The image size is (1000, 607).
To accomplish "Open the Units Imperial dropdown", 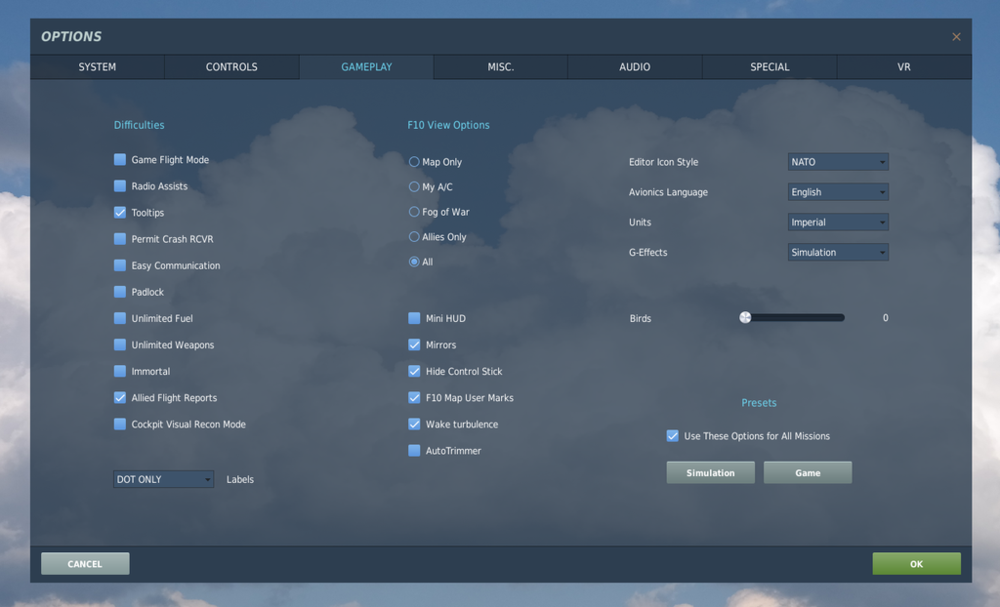I will pos(838,222).
